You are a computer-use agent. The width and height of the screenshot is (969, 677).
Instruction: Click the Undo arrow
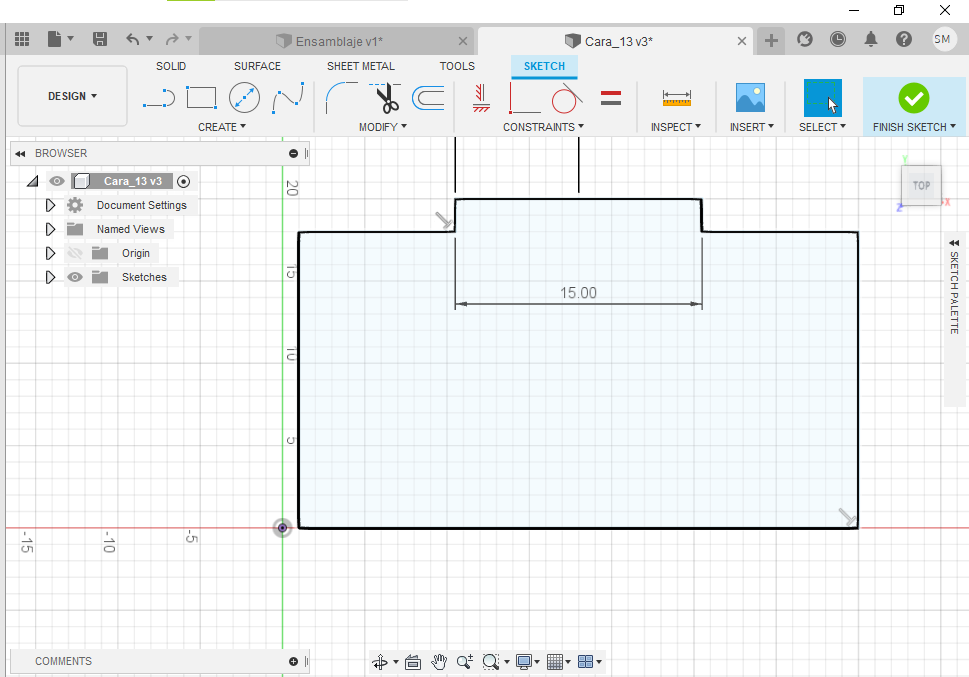pyautogui.click(x=132, y=40)
